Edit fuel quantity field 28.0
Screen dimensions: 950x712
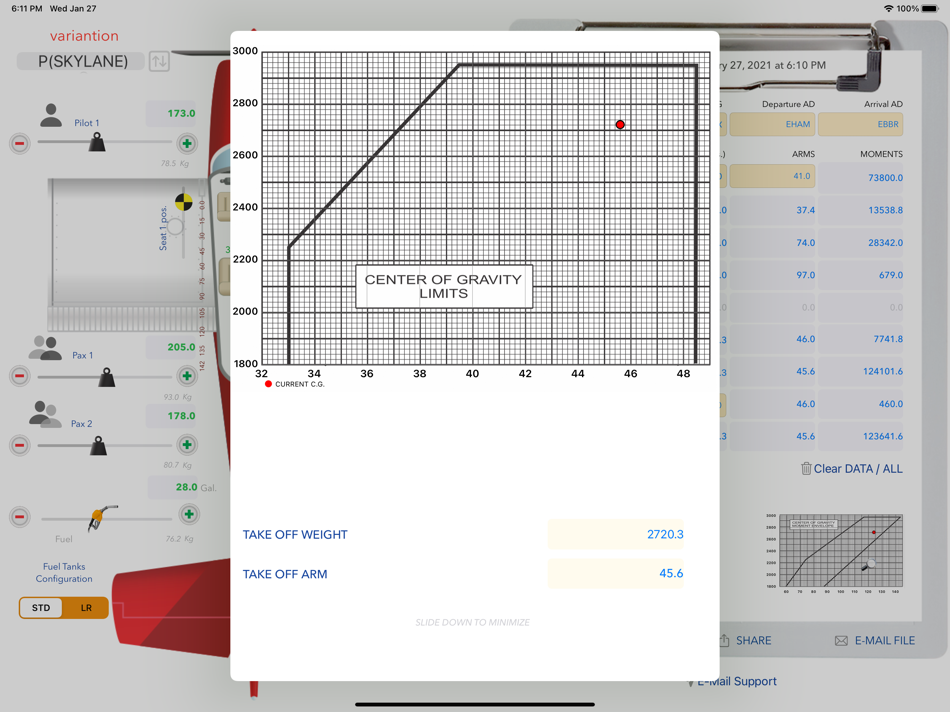174,487
